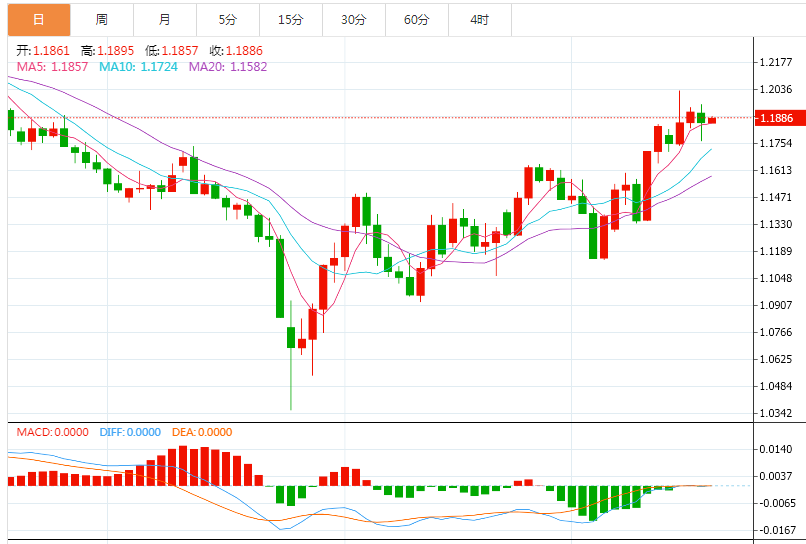Select the 日 daily timeframe tab
The image size is (806, 544).
pos(39,20)
